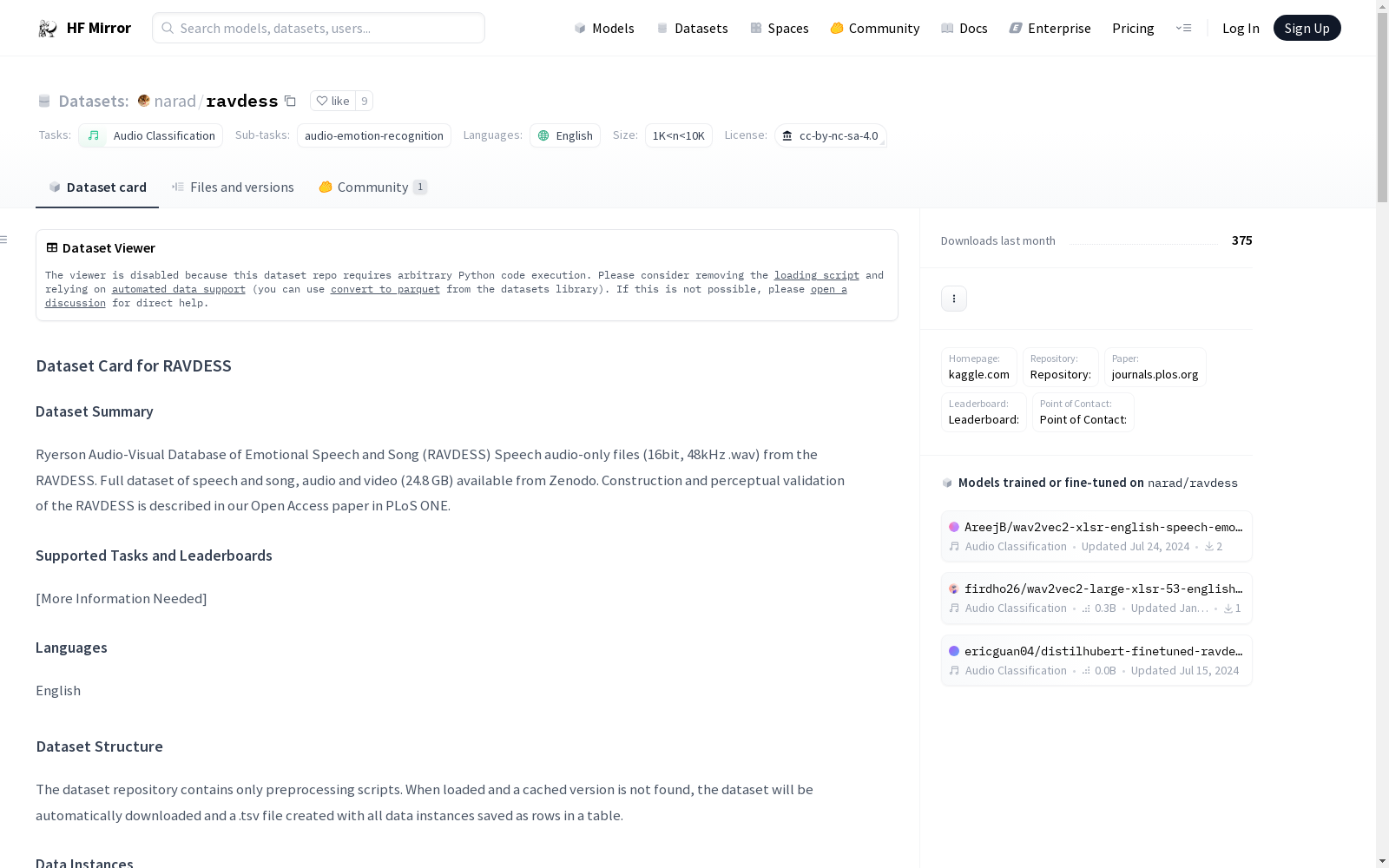Open the narad user profile link
This screenshot has height=868, width=1389.
pos(175,101)
